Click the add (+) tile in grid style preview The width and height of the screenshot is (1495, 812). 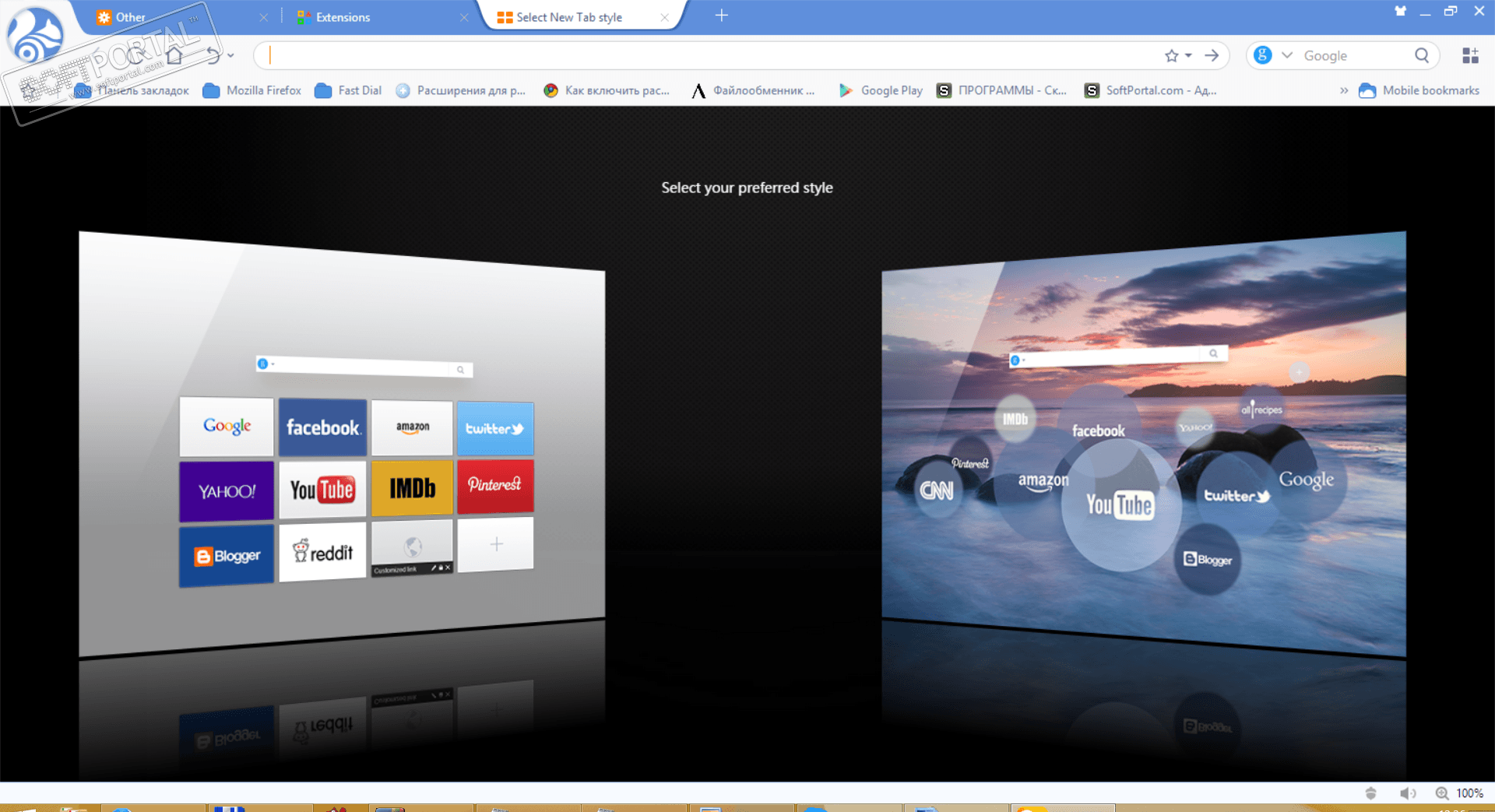(x=495, y=544)
